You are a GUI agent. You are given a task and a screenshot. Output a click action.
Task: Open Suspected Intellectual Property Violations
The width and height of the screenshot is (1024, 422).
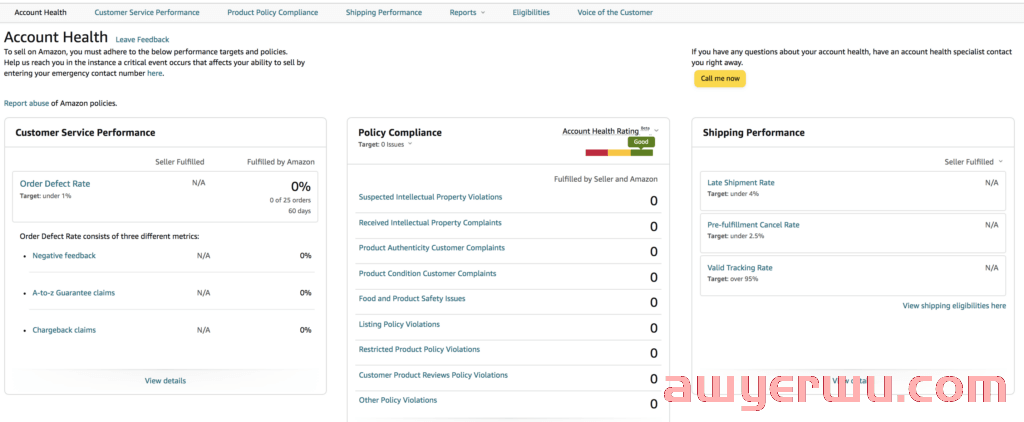(x=430, y=197)
